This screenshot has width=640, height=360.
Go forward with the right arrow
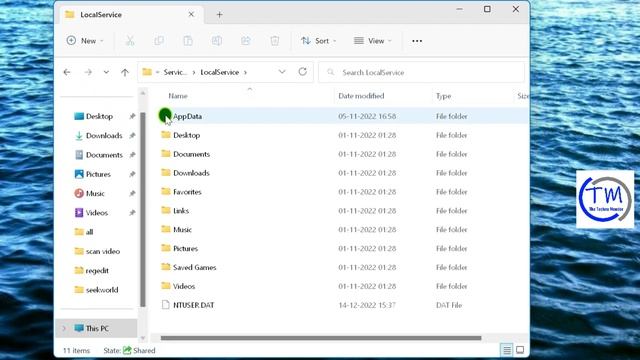pyautogui.click(x=88, y=72)
